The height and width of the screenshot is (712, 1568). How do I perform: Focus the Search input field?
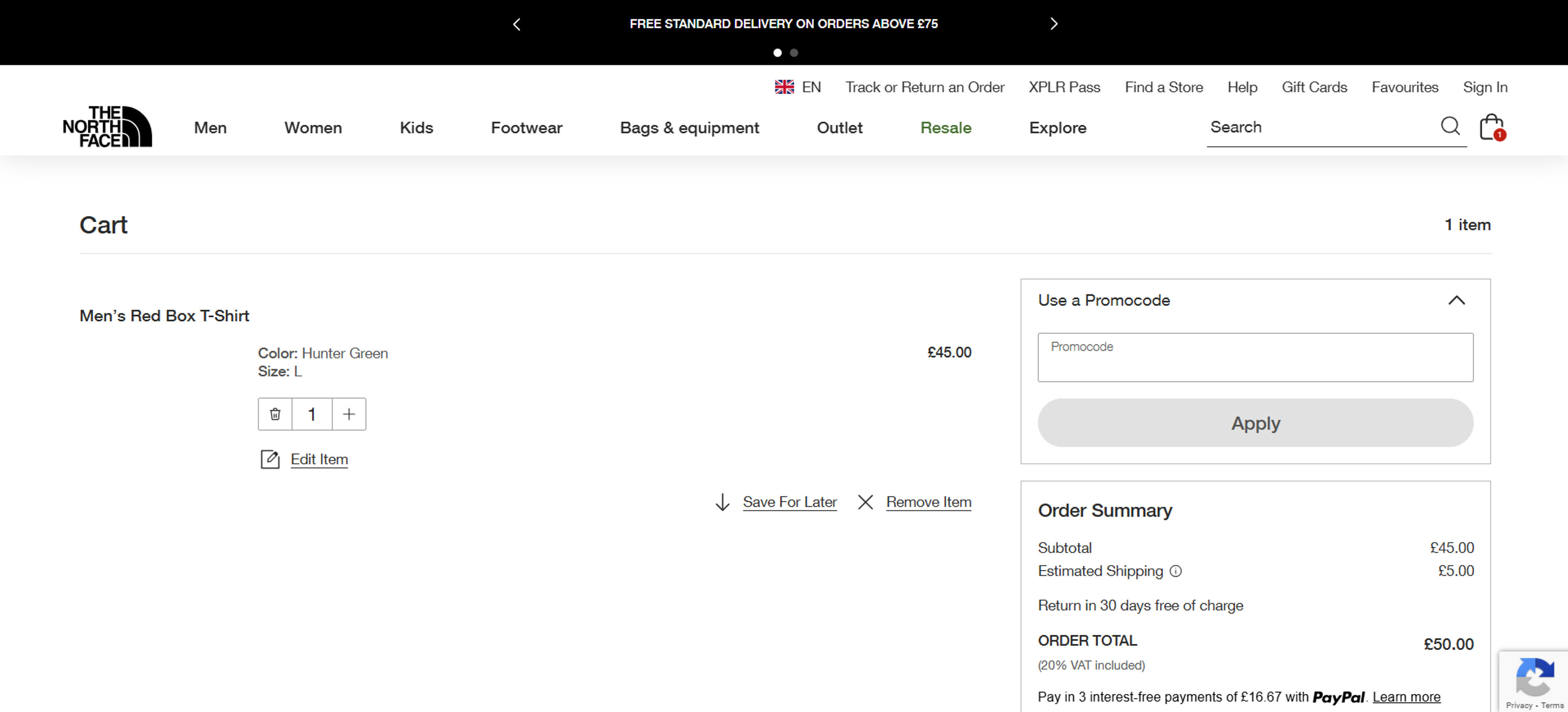click(x=1321, y=127)
